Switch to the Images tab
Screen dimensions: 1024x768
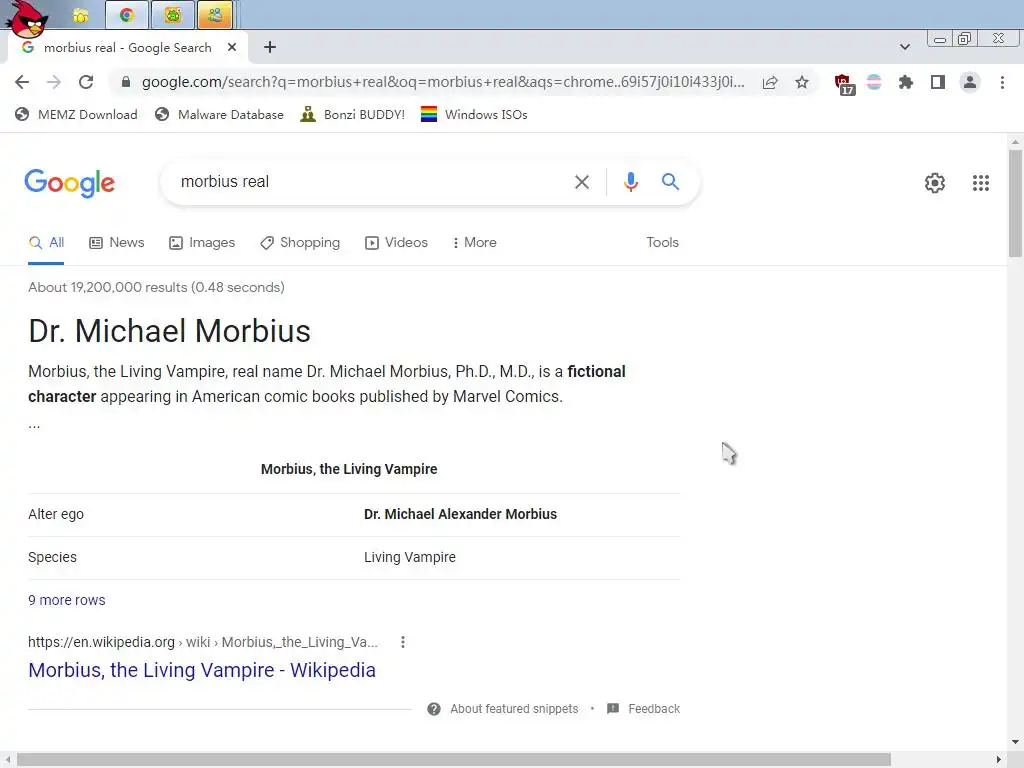202,242
